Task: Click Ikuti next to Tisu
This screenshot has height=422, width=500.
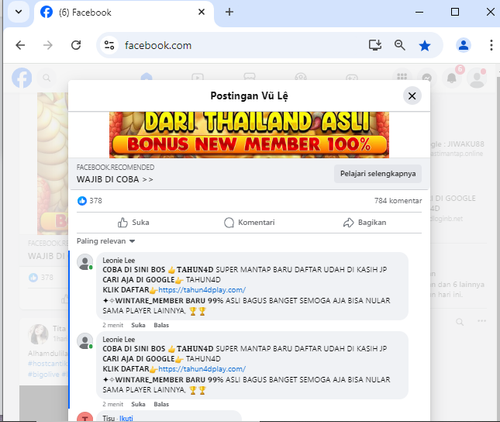Action: 126,418
